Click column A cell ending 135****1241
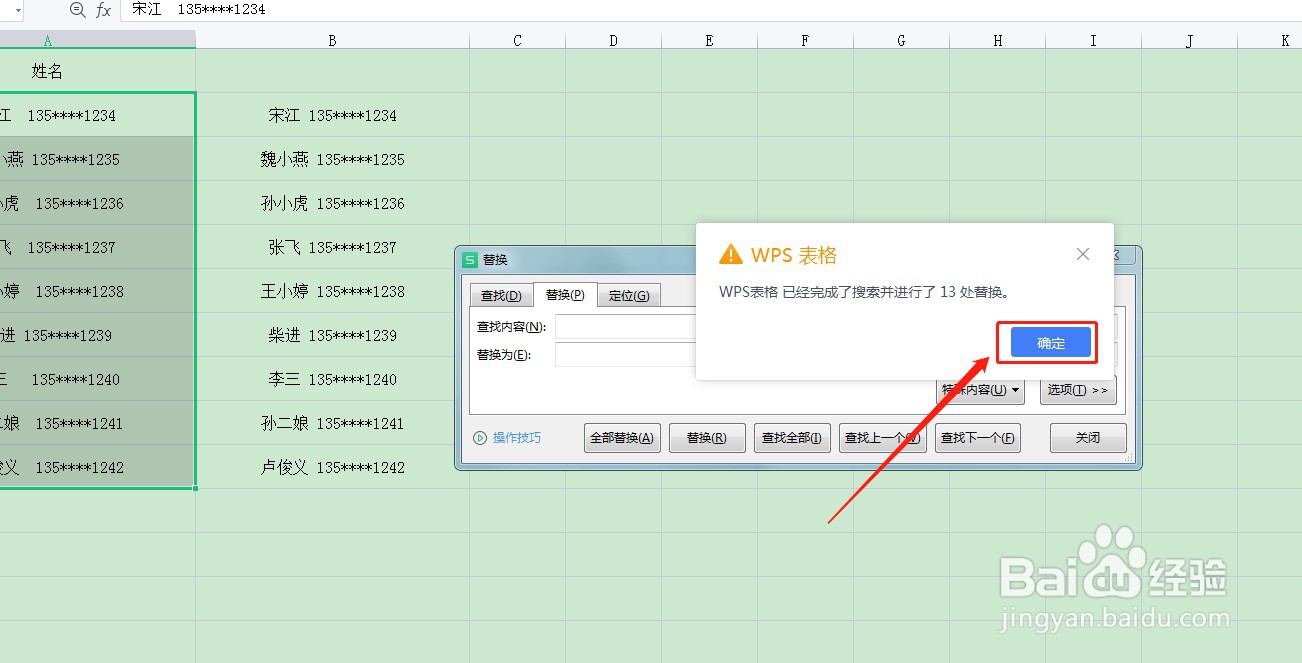This screenshot has width=1302, height=663. tap(98, 423)
